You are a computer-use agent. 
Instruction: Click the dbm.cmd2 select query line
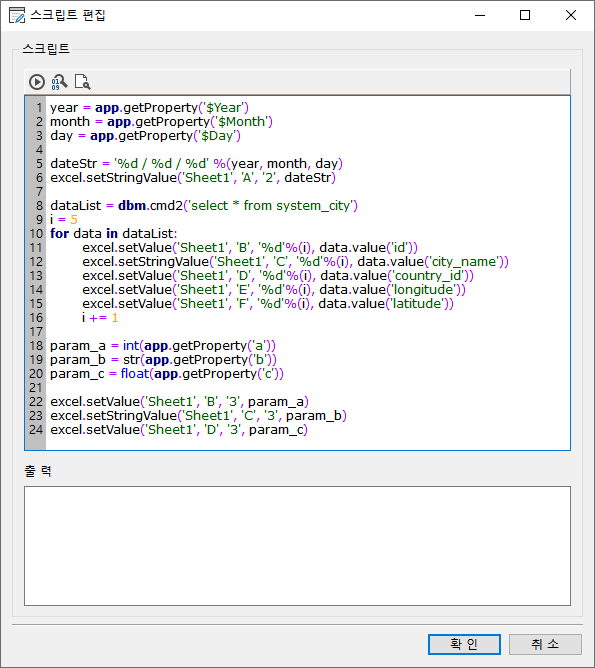coord(204,206)
